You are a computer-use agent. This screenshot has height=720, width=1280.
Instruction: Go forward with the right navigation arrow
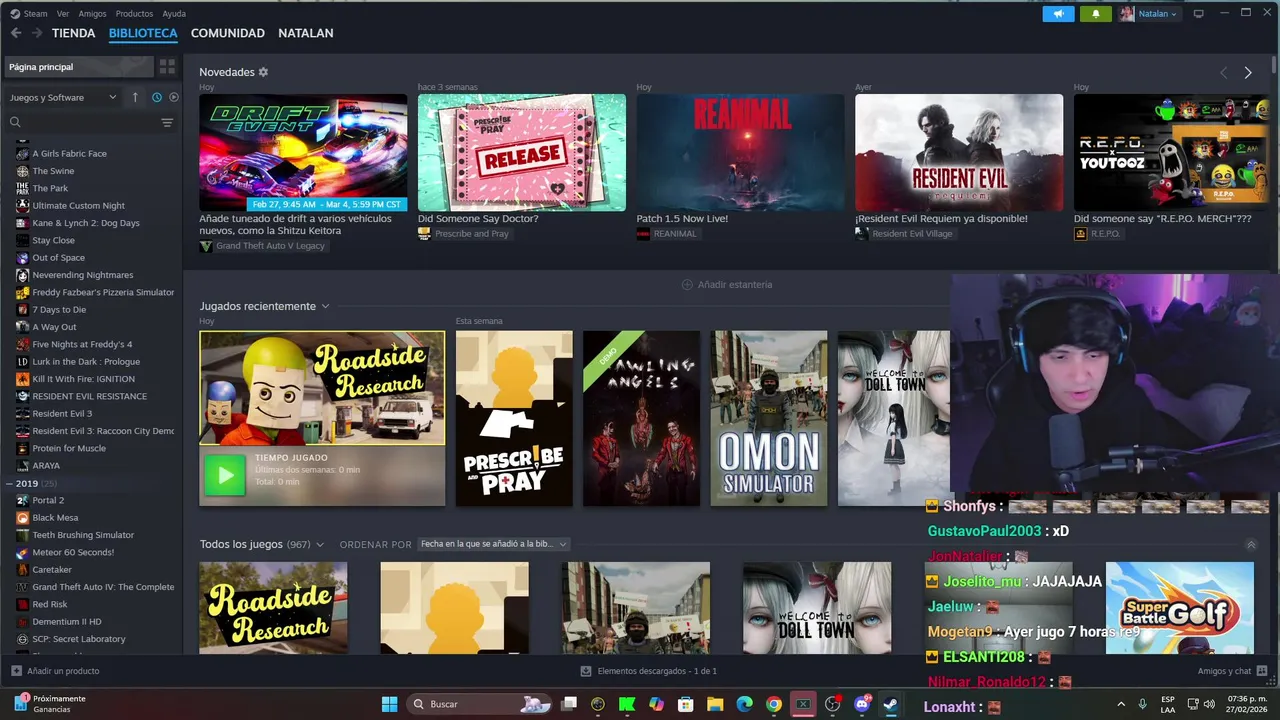37,33
